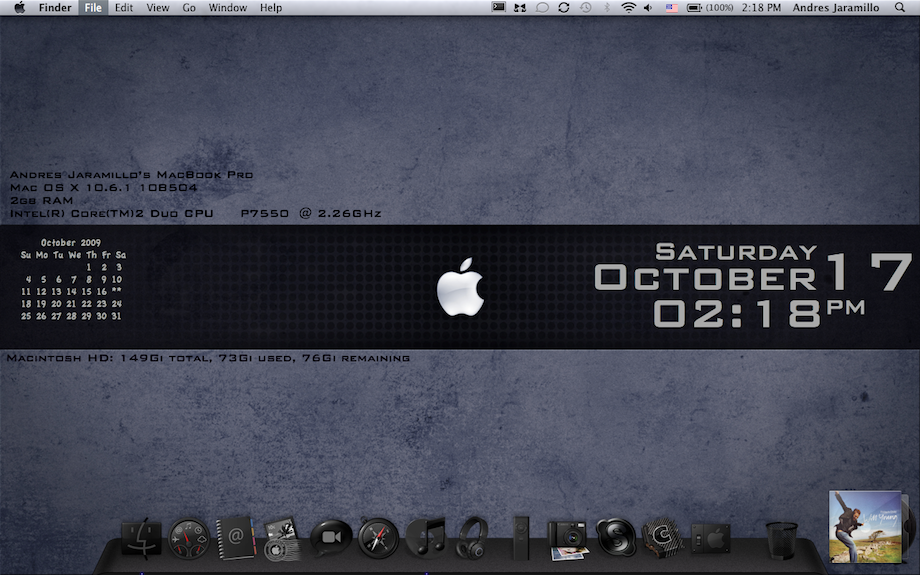This screenshot has width=920, height=575.
Task: Open Mail stamp icon in dock
Action: click(x=283, y=539)
